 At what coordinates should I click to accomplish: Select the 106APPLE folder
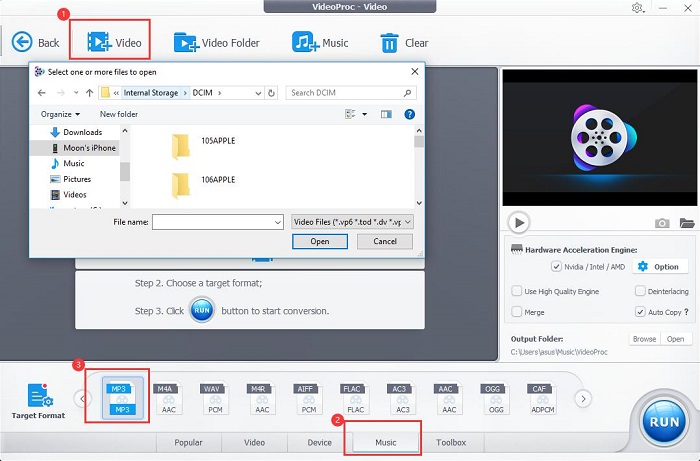pos(204,184)
